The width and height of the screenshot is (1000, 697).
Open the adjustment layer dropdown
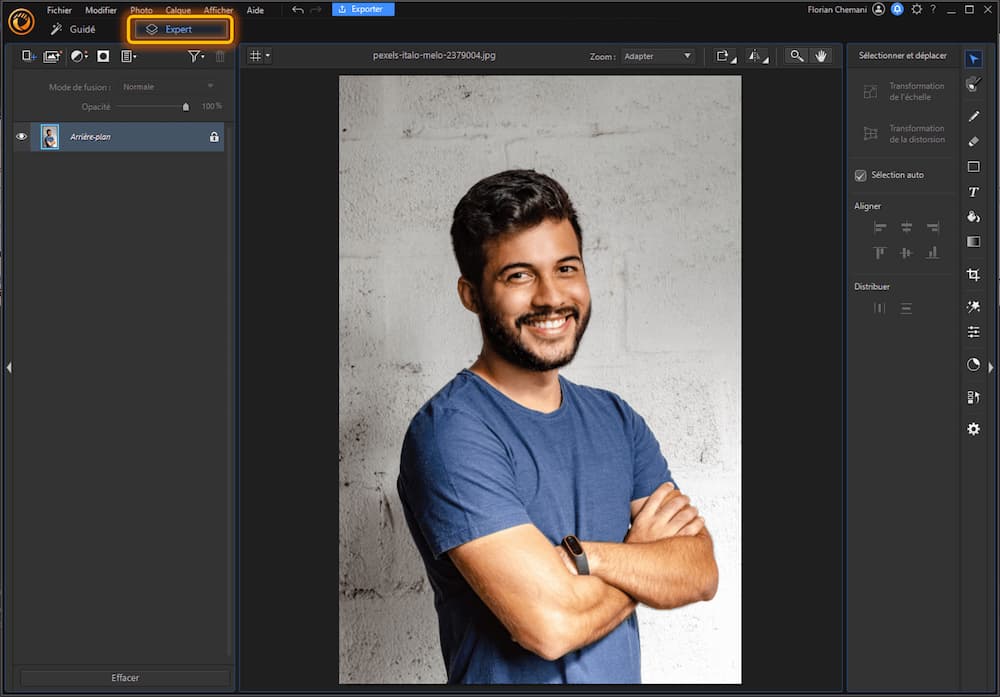[x=79, y=56]
